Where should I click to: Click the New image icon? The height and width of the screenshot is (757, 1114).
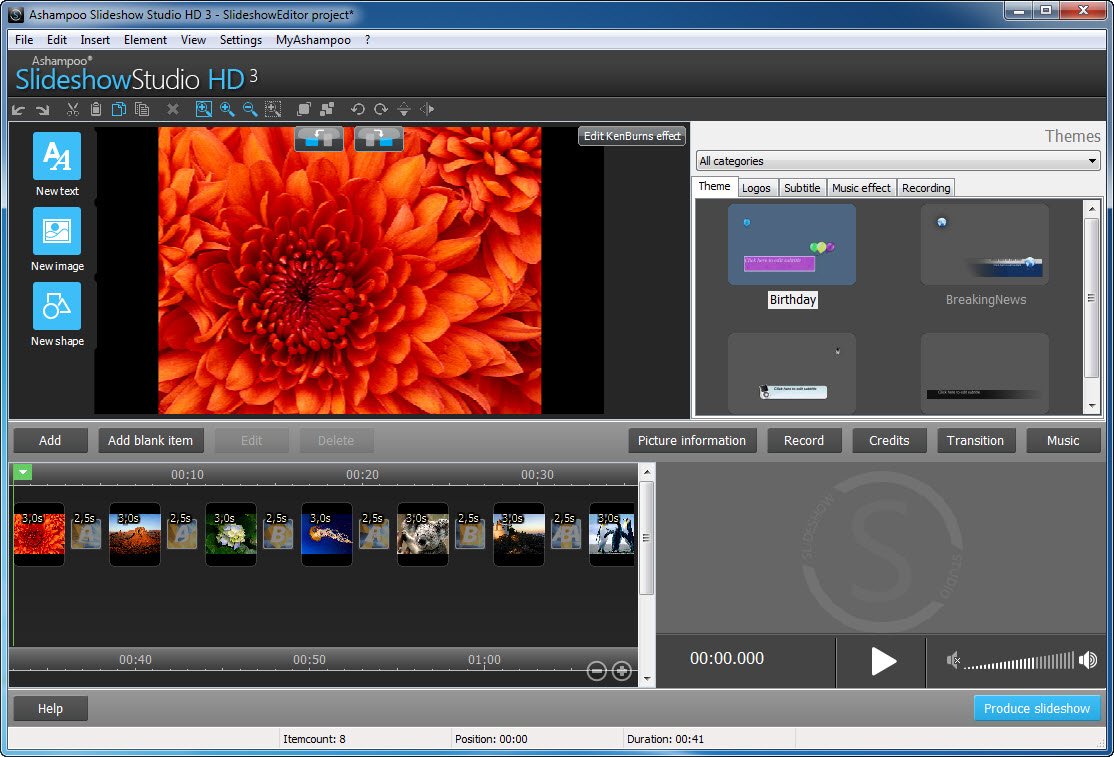[57, 232]
